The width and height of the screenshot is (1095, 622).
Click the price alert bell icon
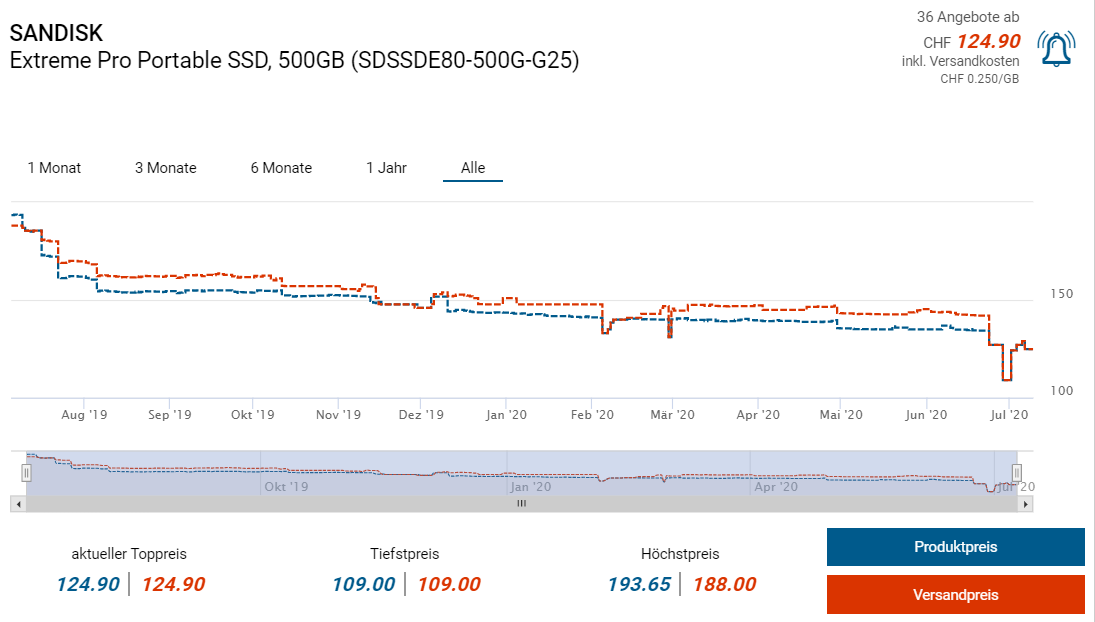(x=1056, y=48)
